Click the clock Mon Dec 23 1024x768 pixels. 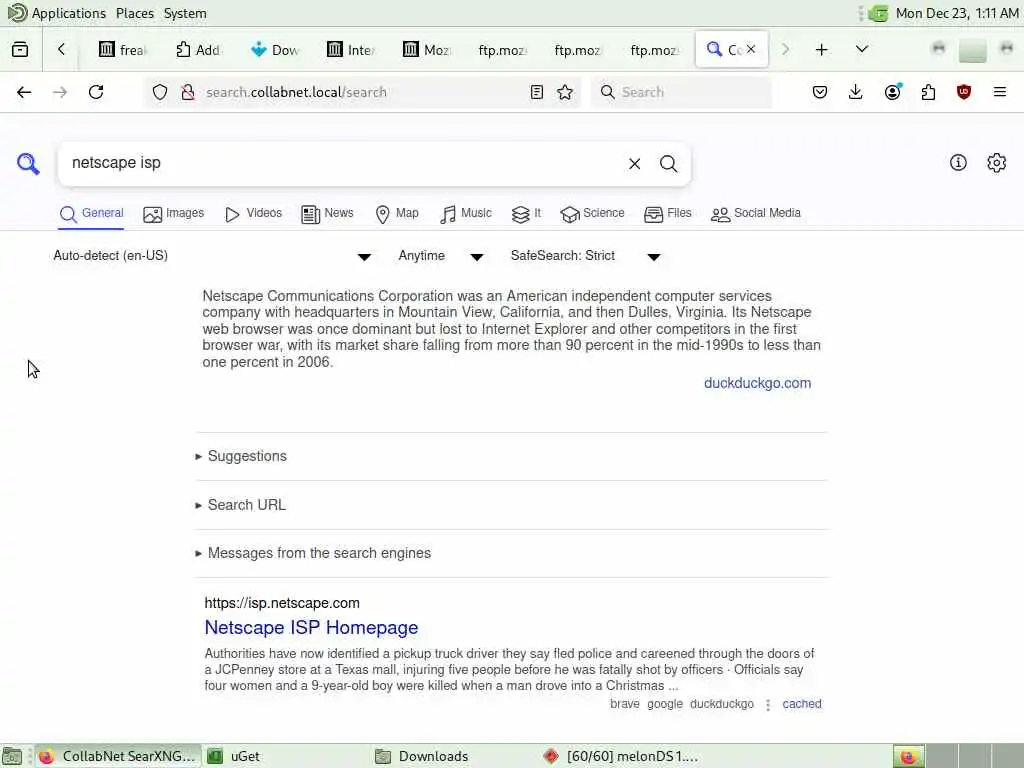tap(957, 13)
